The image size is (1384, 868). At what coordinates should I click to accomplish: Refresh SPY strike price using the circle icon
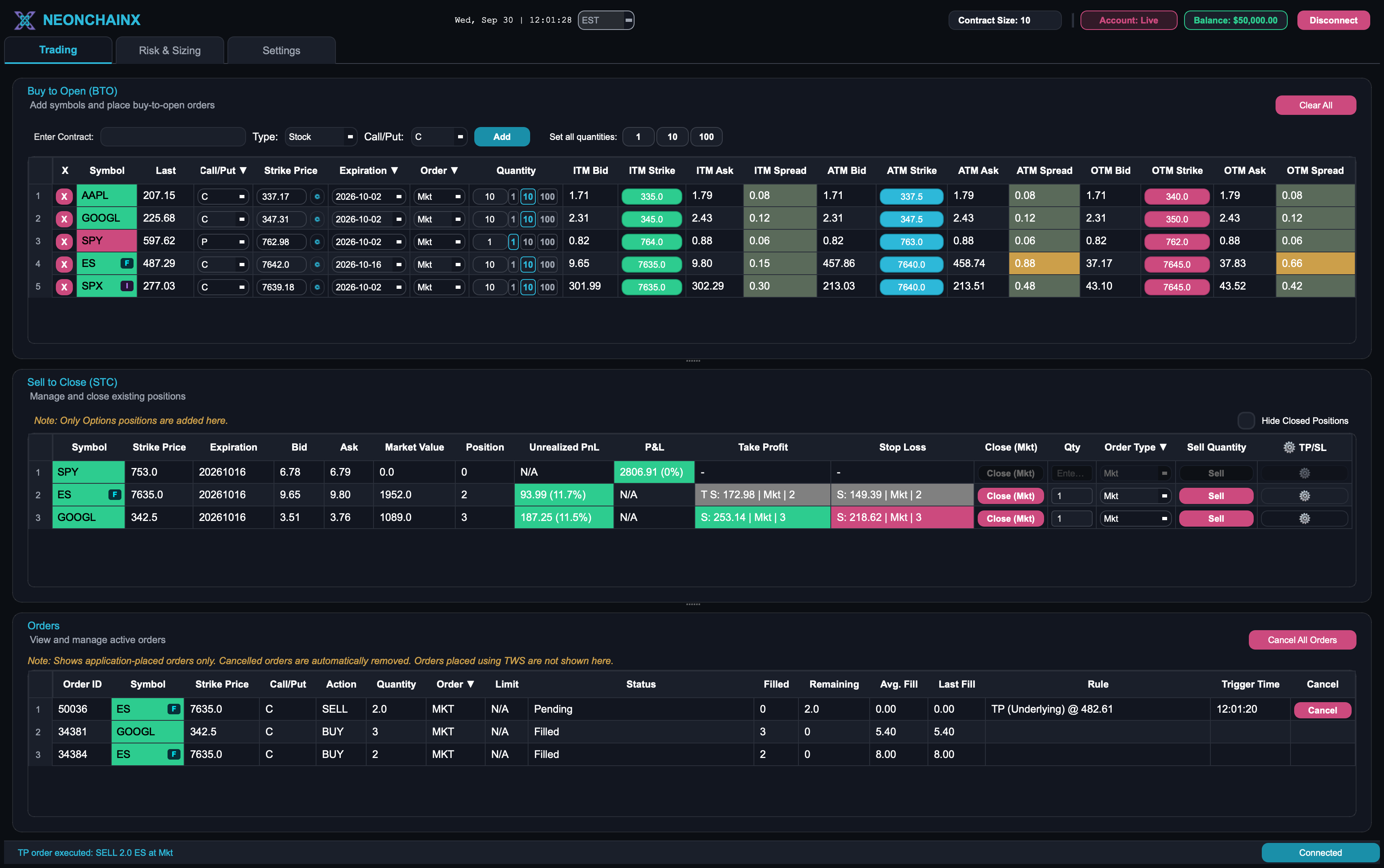pos(317,242)
